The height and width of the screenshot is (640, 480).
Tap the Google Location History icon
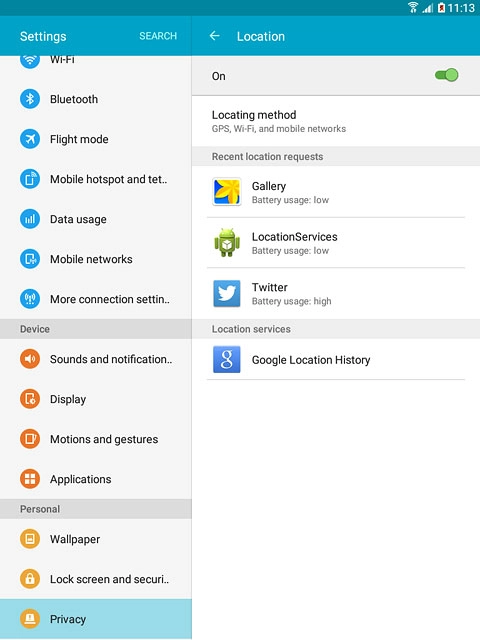point(227,359)
